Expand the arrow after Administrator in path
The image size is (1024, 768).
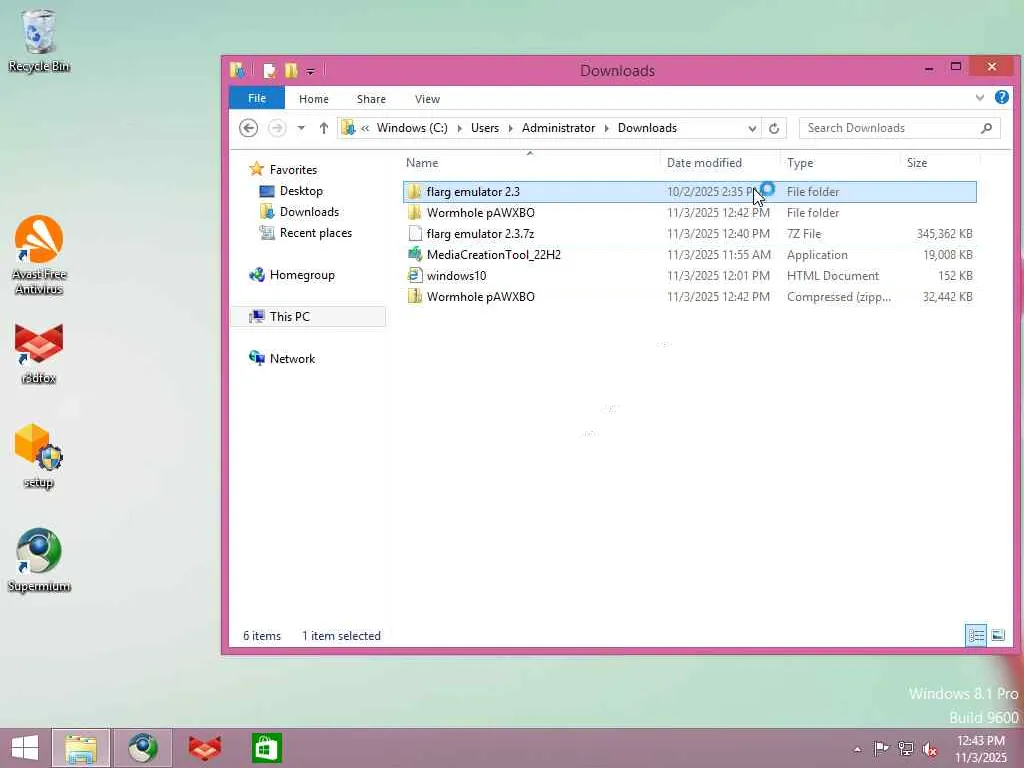(x=606, y=128)
